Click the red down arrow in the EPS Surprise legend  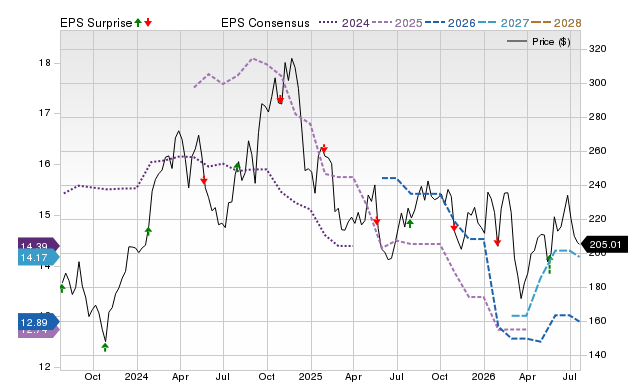coord(148,22)
